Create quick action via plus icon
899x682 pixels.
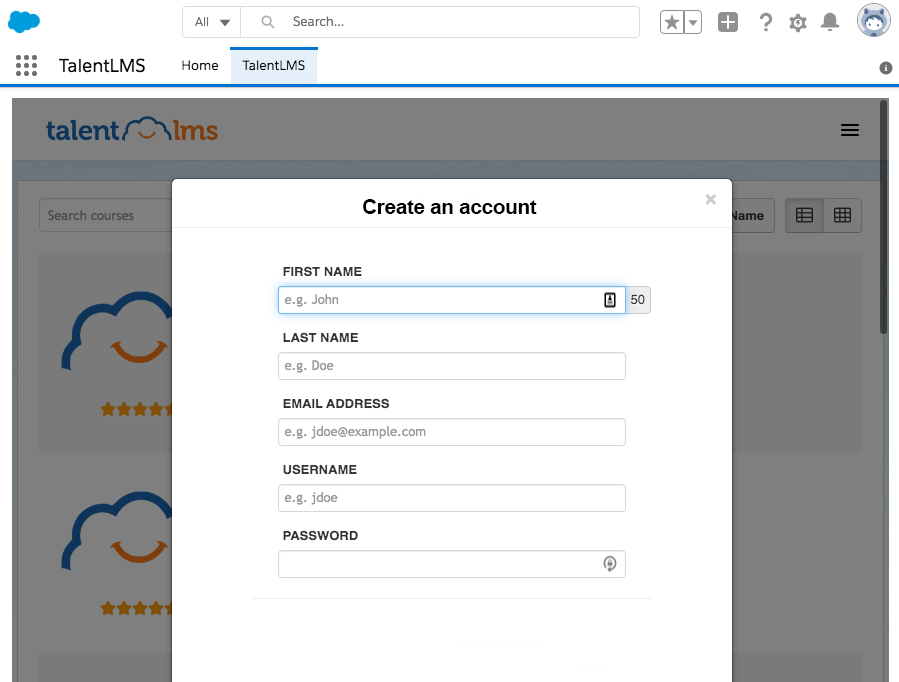point(727,20)
